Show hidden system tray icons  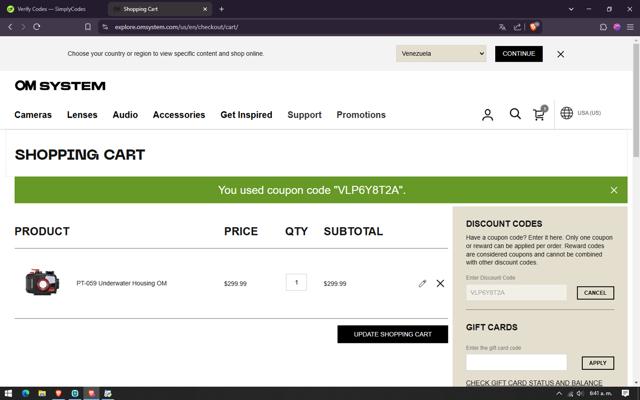pyautogui.click(x=559, y=393)
